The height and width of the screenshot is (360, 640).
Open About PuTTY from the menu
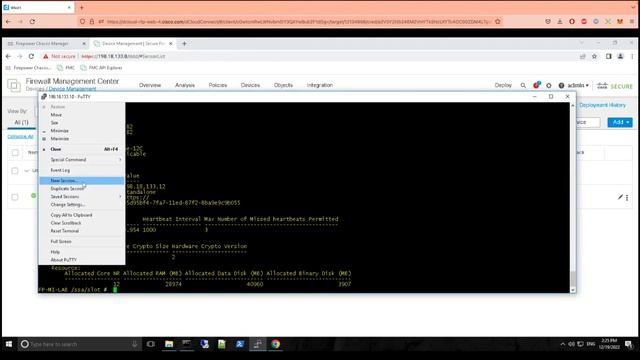(x=82, y=260)
